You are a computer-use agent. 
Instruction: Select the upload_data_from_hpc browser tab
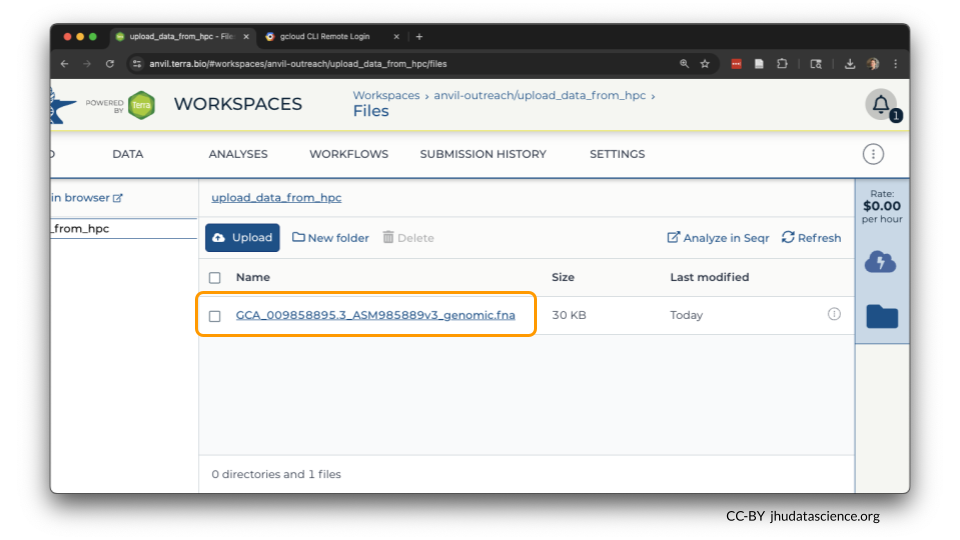point(181,37)
